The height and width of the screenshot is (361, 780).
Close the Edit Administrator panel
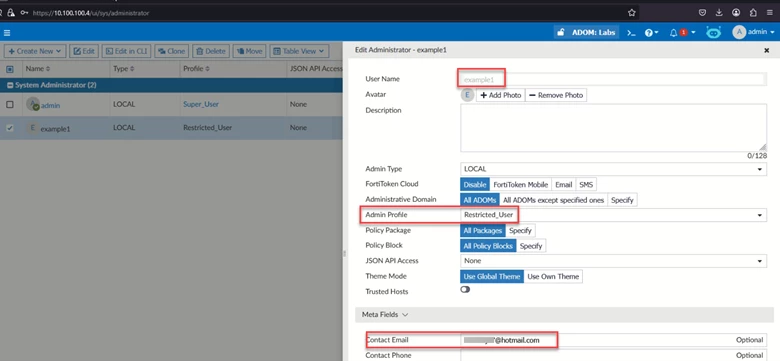coord(767,50)
